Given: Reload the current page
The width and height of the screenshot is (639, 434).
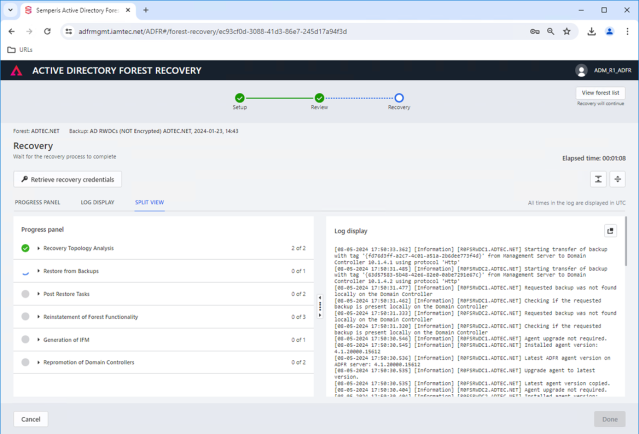Looking at the screenshot, I should pos(47,31).
